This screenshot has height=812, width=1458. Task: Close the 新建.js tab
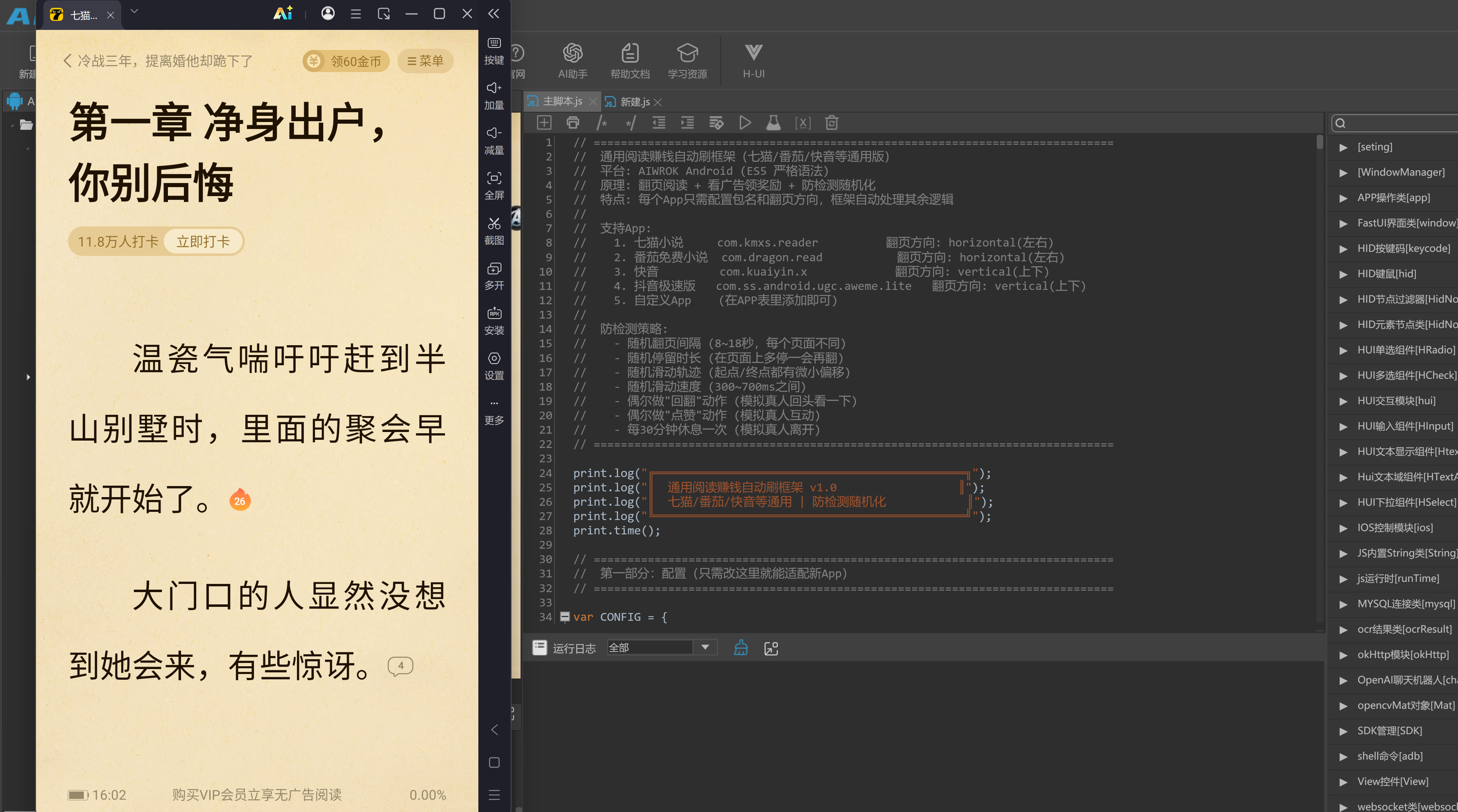coord(658,102)
